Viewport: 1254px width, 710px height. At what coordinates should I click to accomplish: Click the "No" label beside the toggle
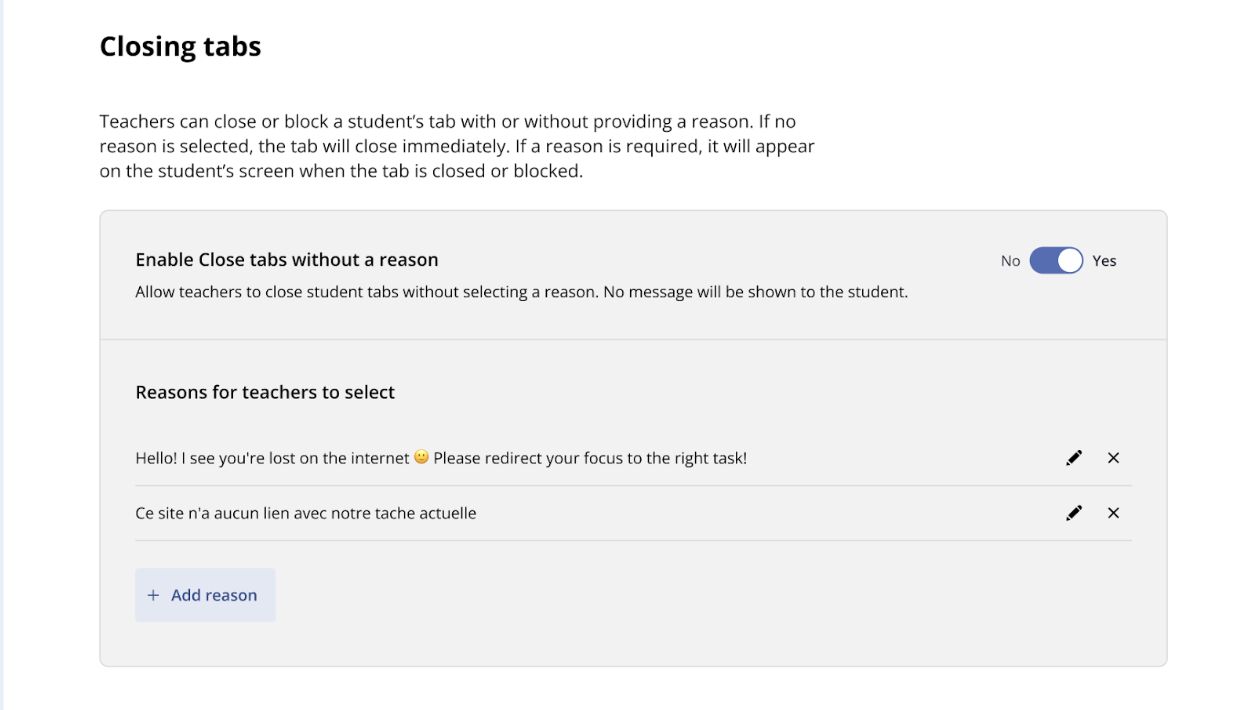(1010, 261)
